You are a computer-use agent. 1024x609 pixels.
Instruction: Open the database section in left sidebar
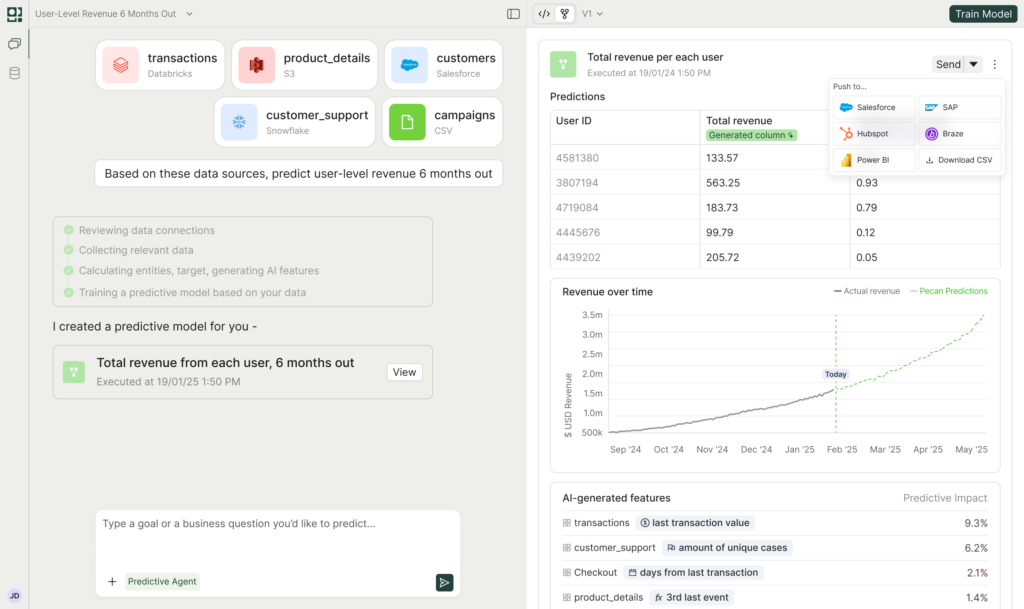coord(14,71)
